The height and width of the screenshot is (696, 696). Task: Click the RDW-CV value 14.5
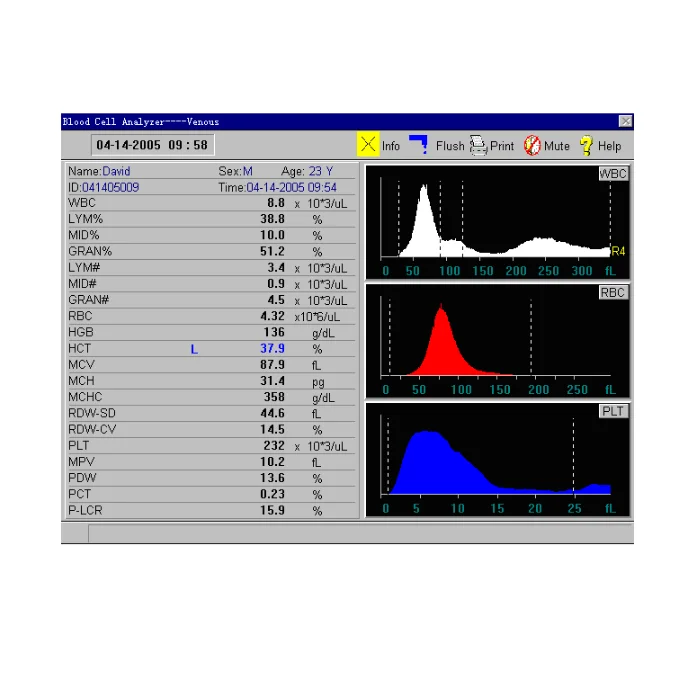[272, 429]
